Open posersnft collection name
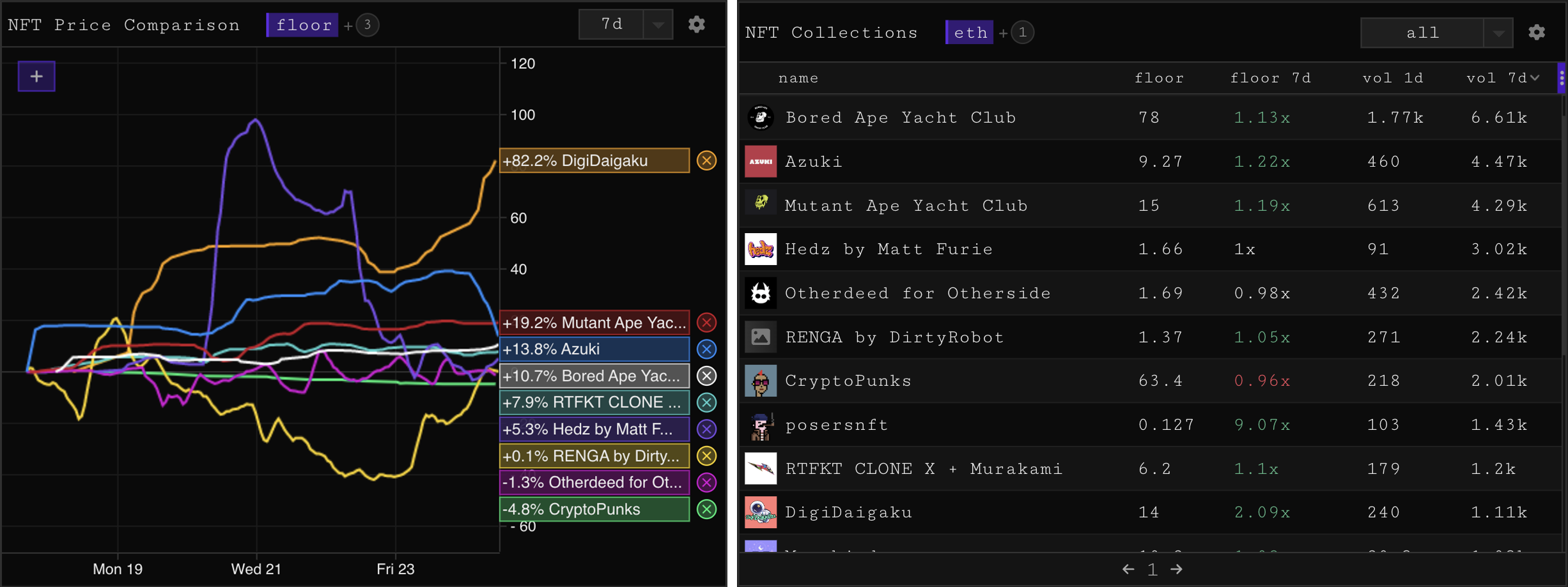 click(x=837, y=425)
